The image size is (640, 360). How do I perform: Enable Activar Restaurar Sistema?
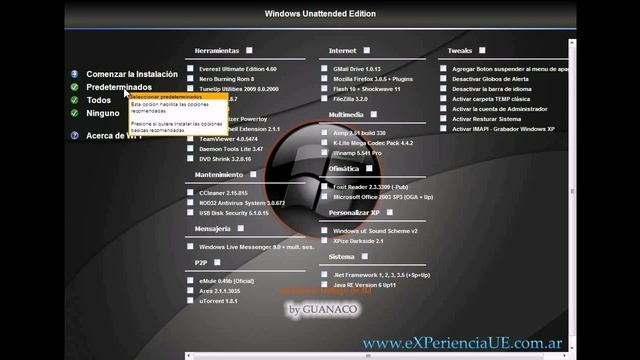(x=443, y=118)
